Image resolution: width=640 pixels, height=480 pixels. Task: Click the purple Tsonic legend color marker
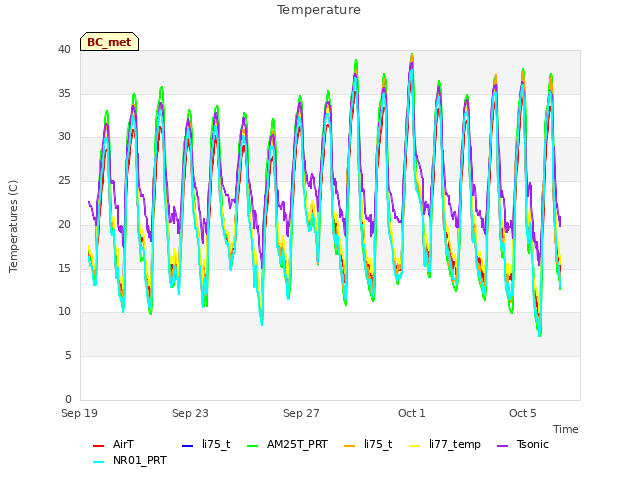tap(503, 445)
